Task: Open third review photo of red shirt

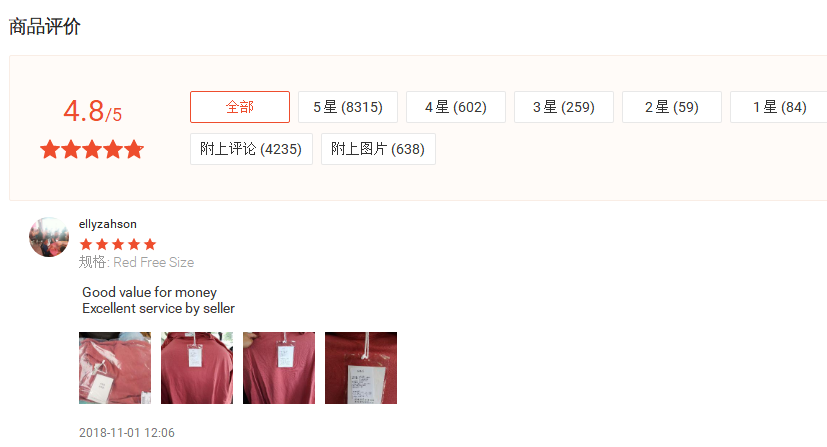Action: click(x=279, y=368)
